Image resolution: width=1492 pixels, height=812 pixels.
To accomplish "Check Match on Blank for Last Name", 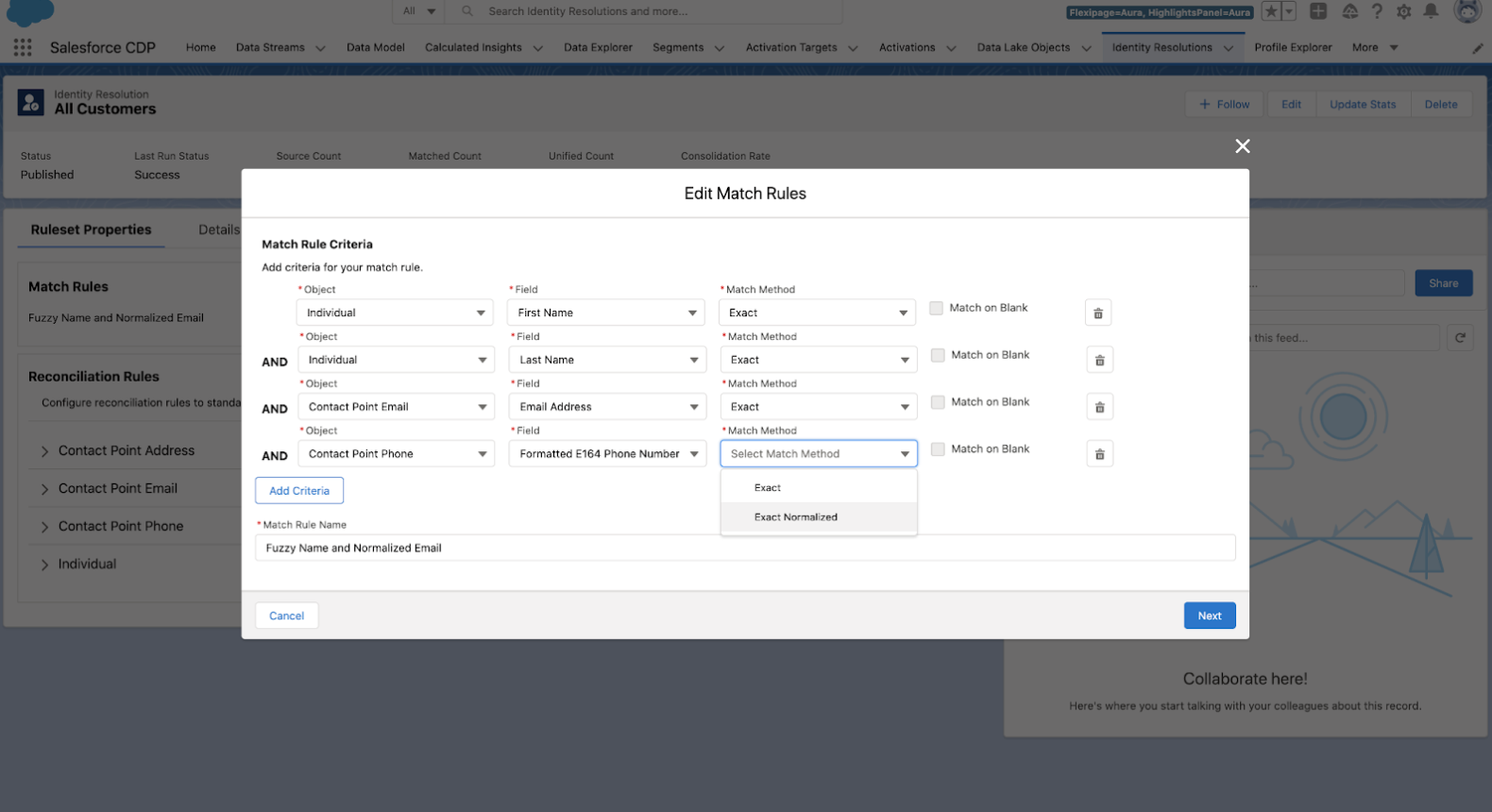I will click(938, 355).
